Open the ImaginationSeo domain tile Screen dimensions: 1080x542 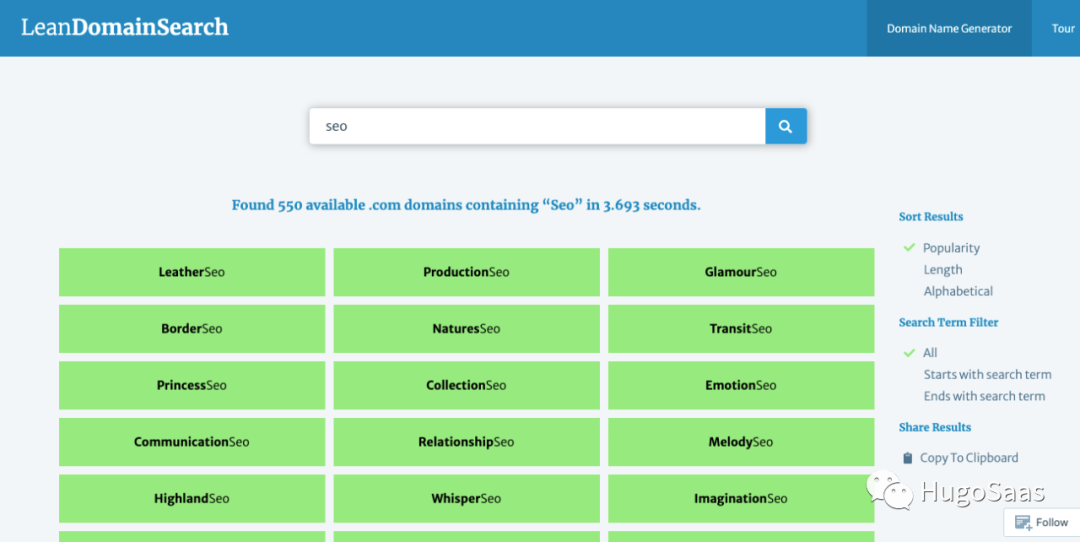pos(741,498)
